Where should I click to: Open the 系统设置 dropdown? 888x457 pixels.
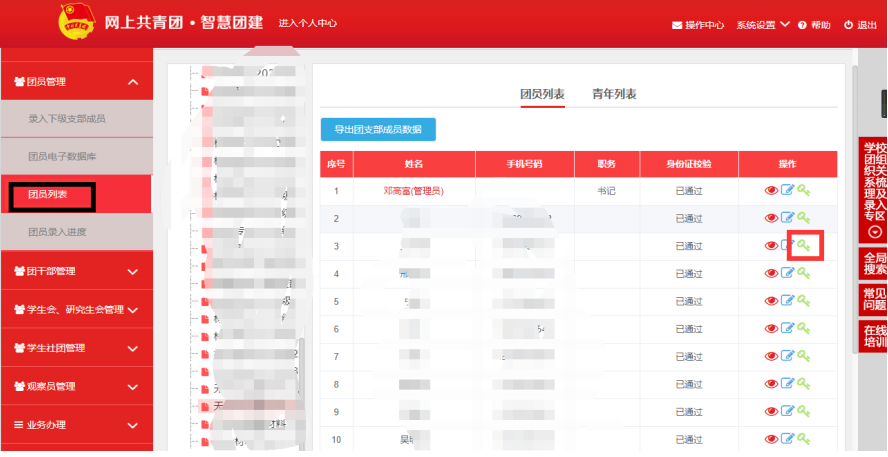762,25
